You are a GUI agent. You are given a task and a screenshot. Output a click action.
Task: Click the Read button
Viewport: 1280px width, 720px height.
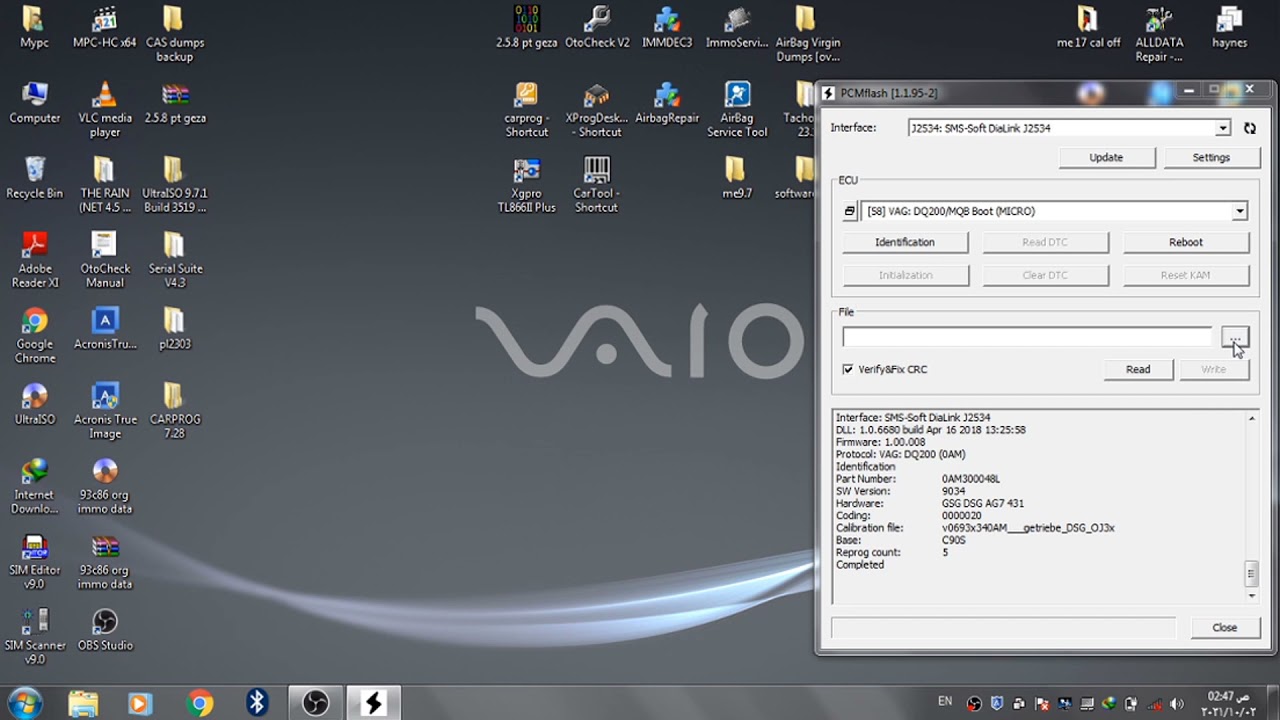coord(1138,369)
